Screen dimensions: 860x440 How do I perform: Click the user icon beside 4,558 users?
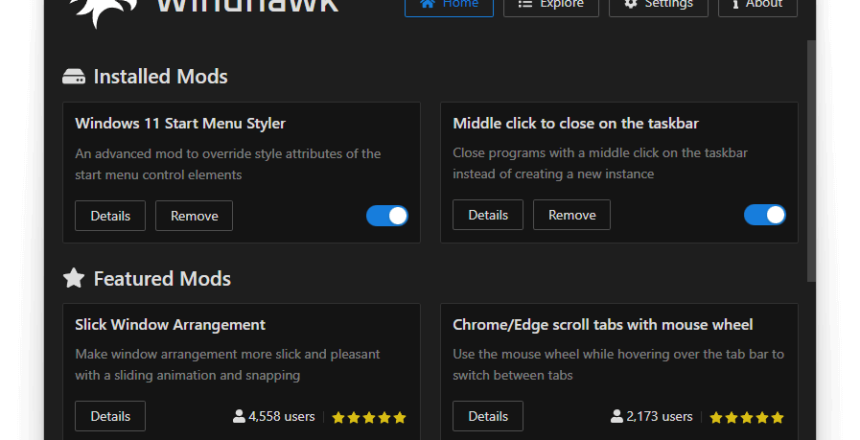click(x=239, y=416)
